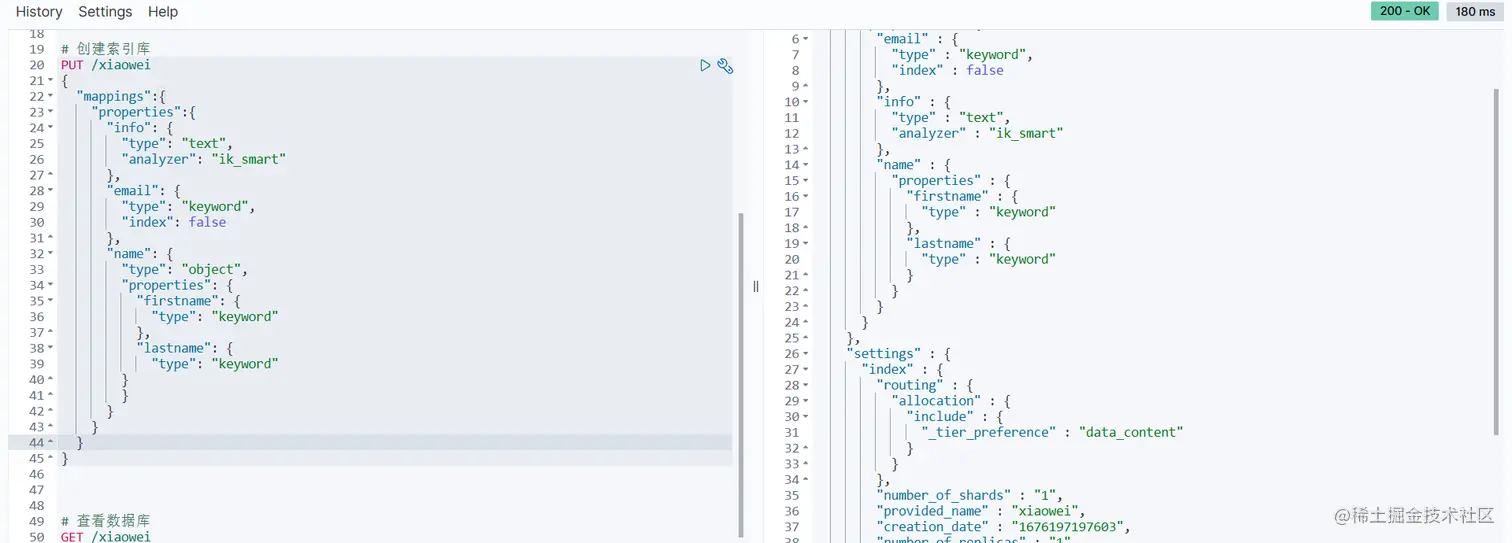1512x543 pixels.
Task: Collapse the "properties" block at request line 23
Action: (51, 112)
